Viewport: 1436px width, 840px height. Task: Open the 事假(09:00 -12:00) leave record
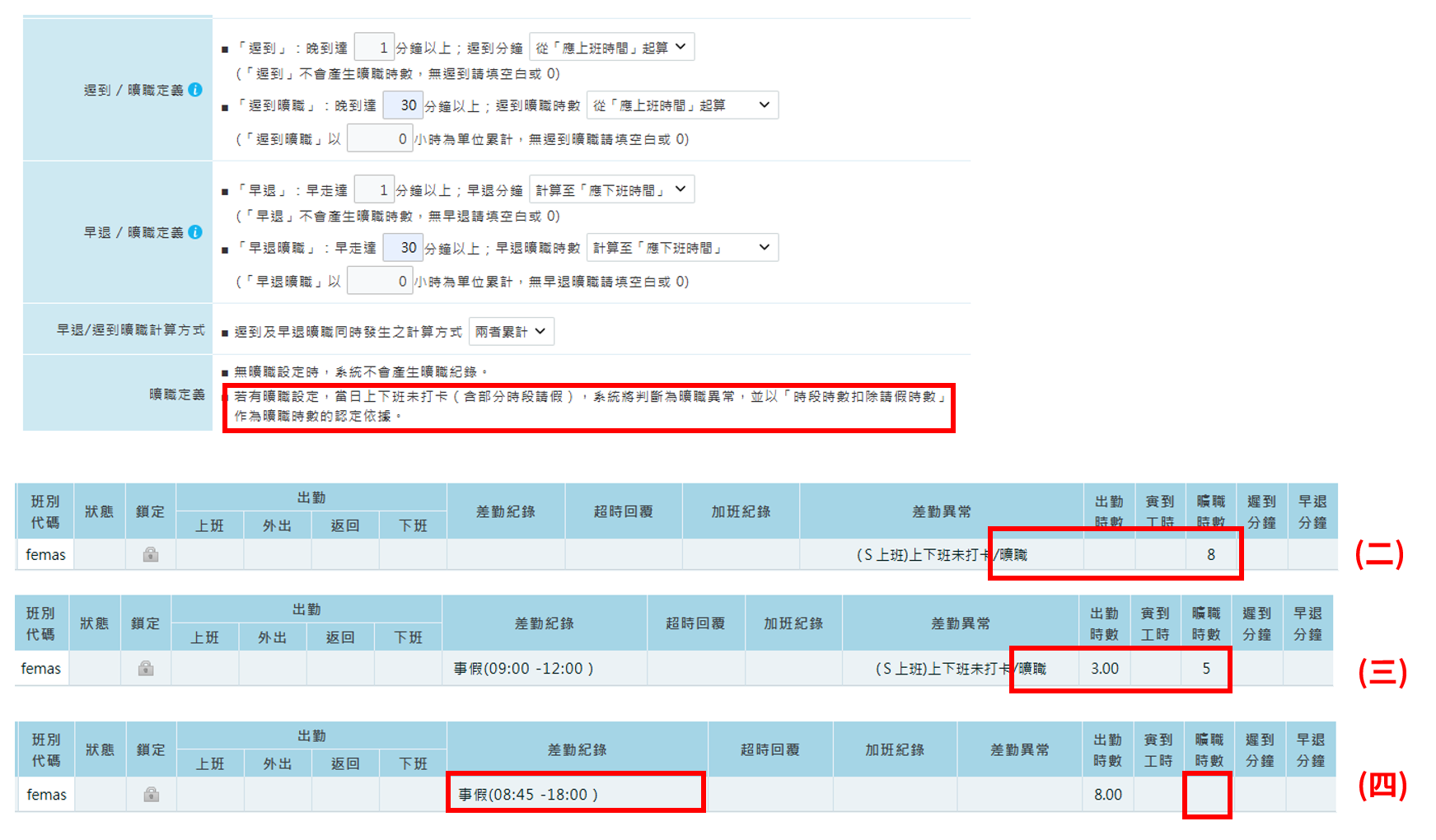pos(522,669)
